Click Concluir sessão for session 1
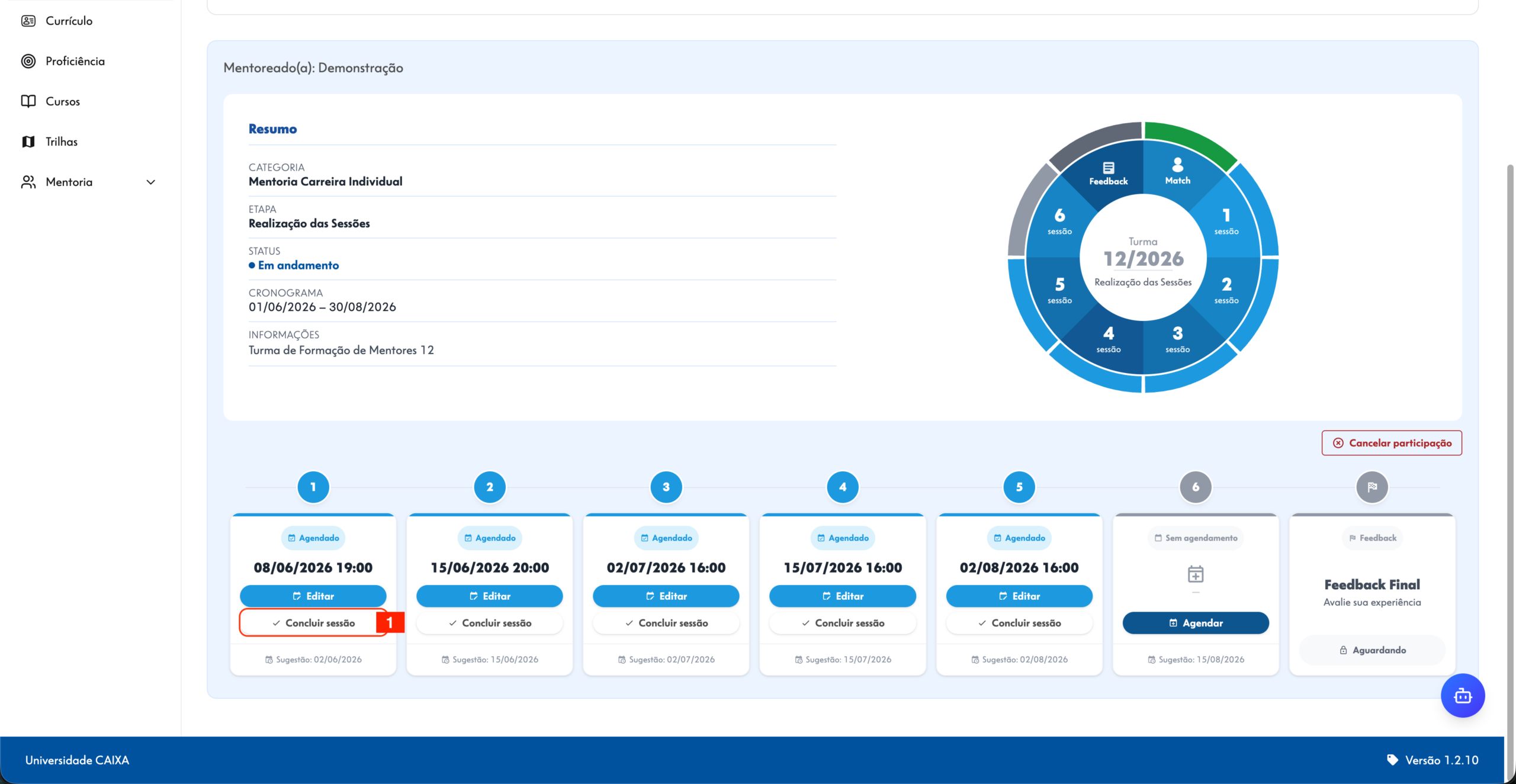This screenshot has width=1516, height=784. click(313, 623)
